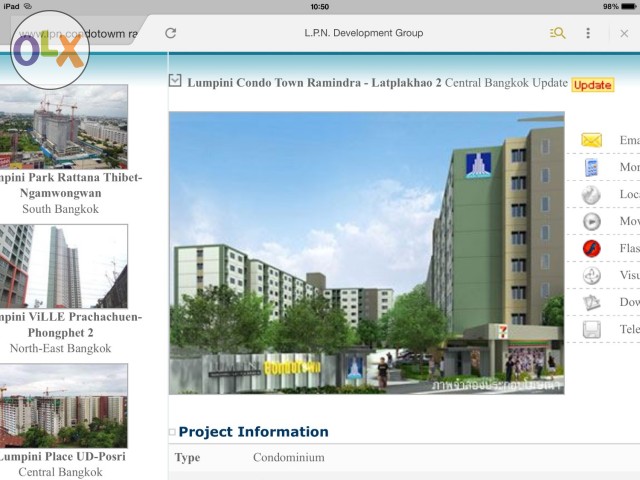Open Lumpini Ville Prachachuen-Phongphet 2 thumbnail
The image size is (640, 480).
click(x=66, y=266)
